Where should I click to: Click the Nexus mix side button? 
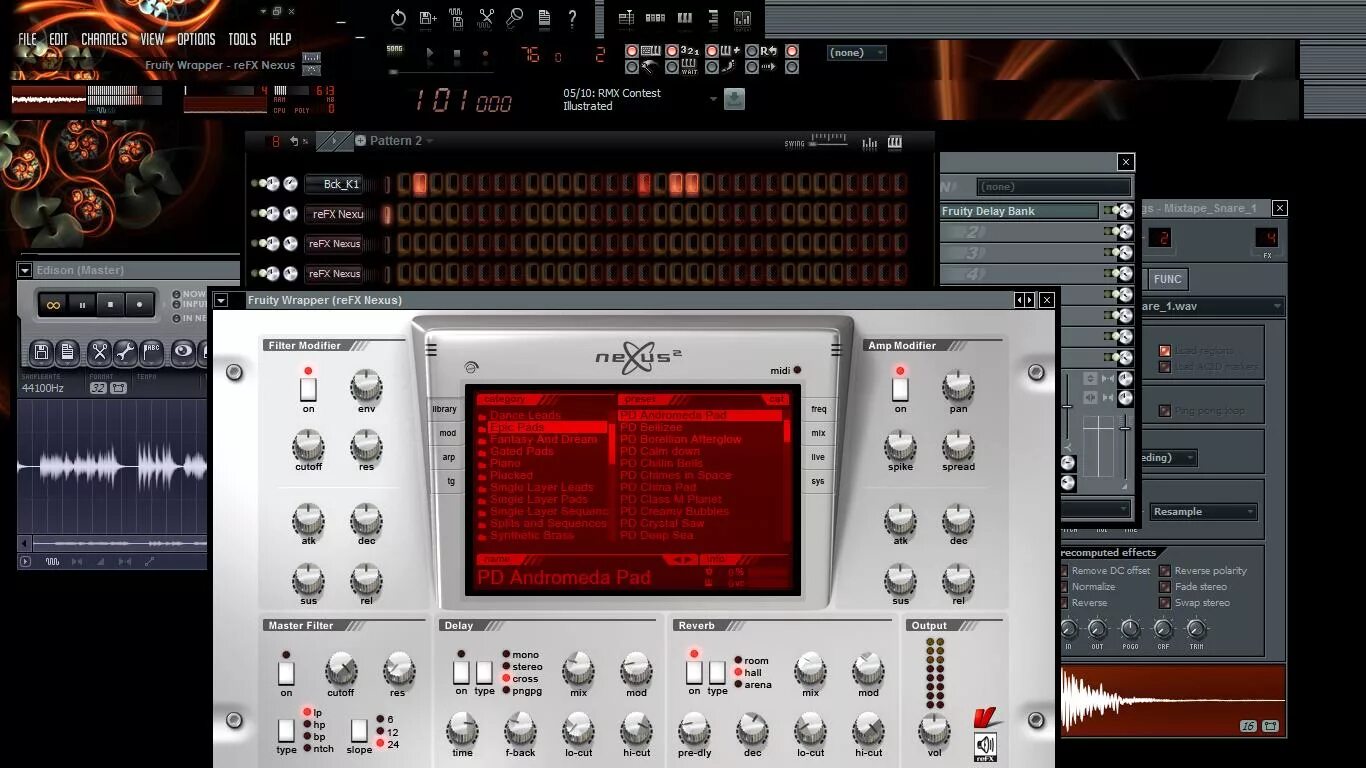[x=818, y=433]
